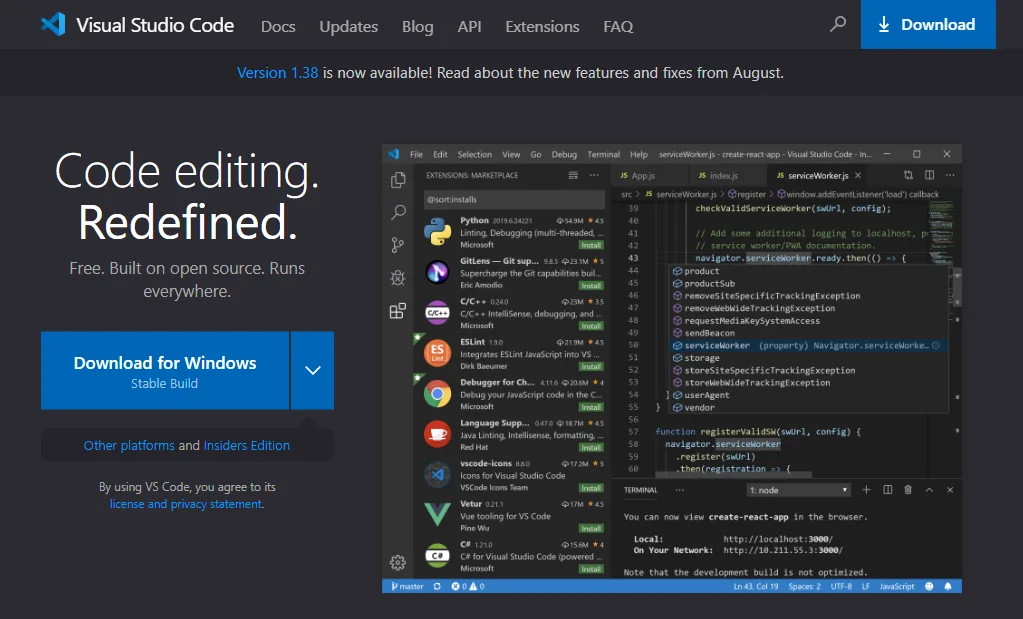Click the vscode-icons extension icon
Viewport: 1023px width, 619px height.
[x=437, y=475]
